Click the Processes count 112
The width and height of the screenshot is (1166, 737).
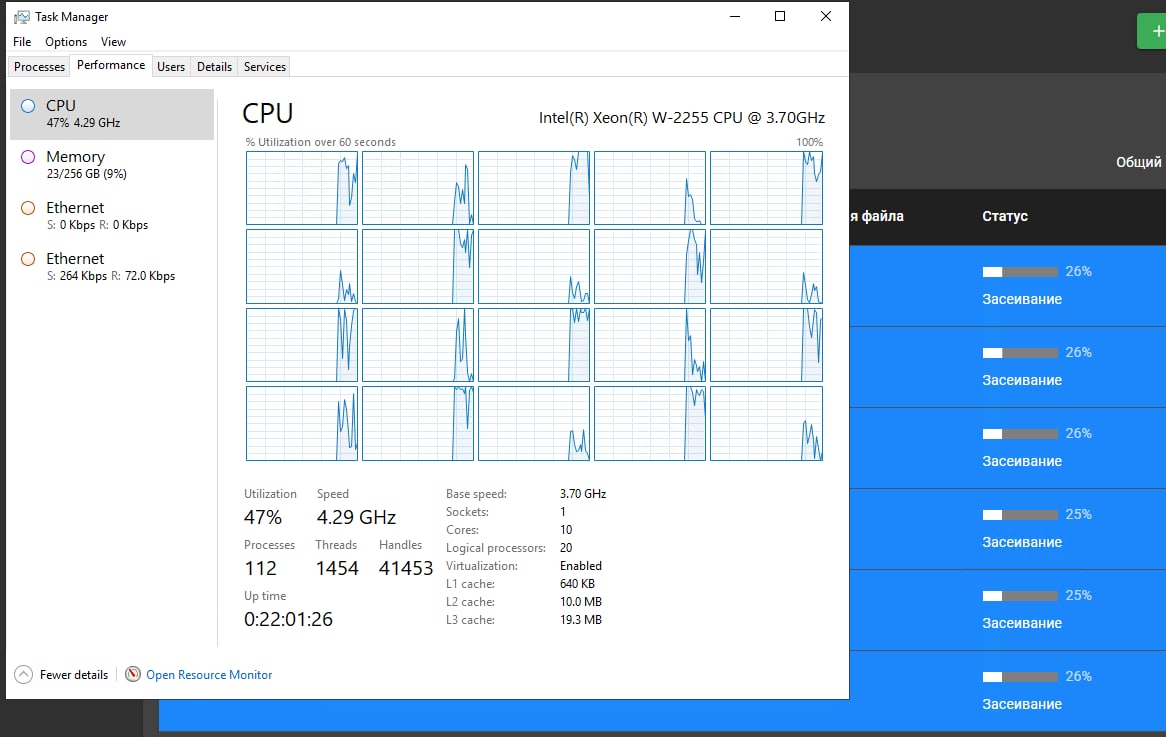[x=260, y=568]
